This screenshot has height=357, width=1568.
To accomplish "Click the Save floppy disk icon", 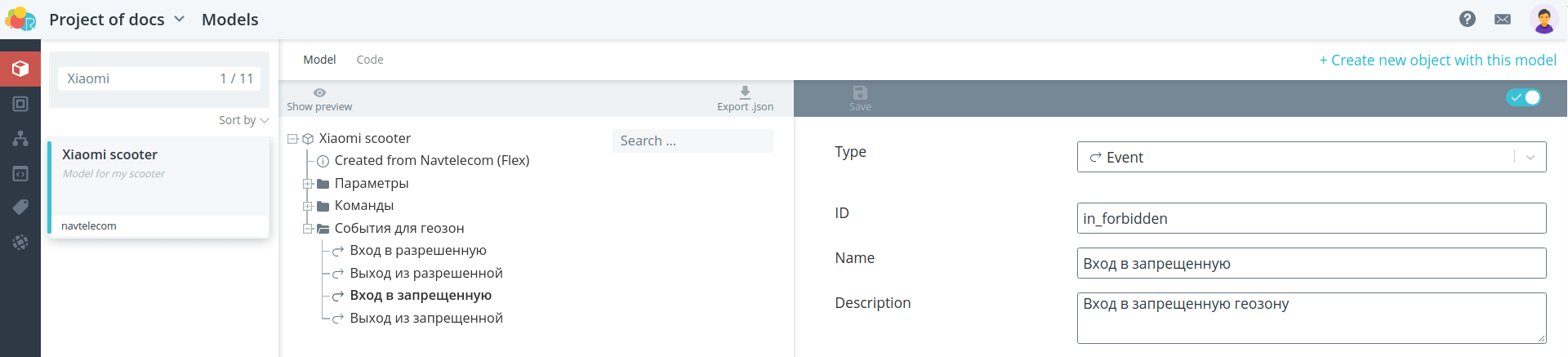I will coord(860,92).
